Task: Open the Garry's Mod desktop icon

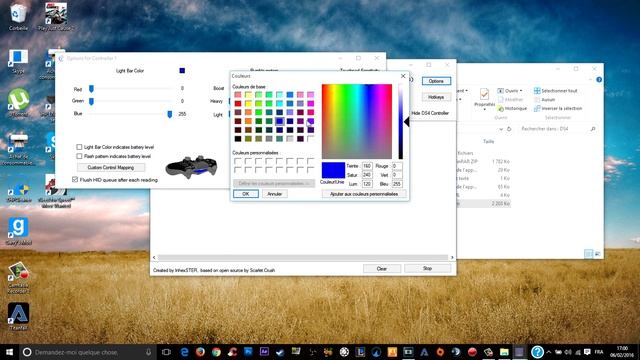Action: 18,231
